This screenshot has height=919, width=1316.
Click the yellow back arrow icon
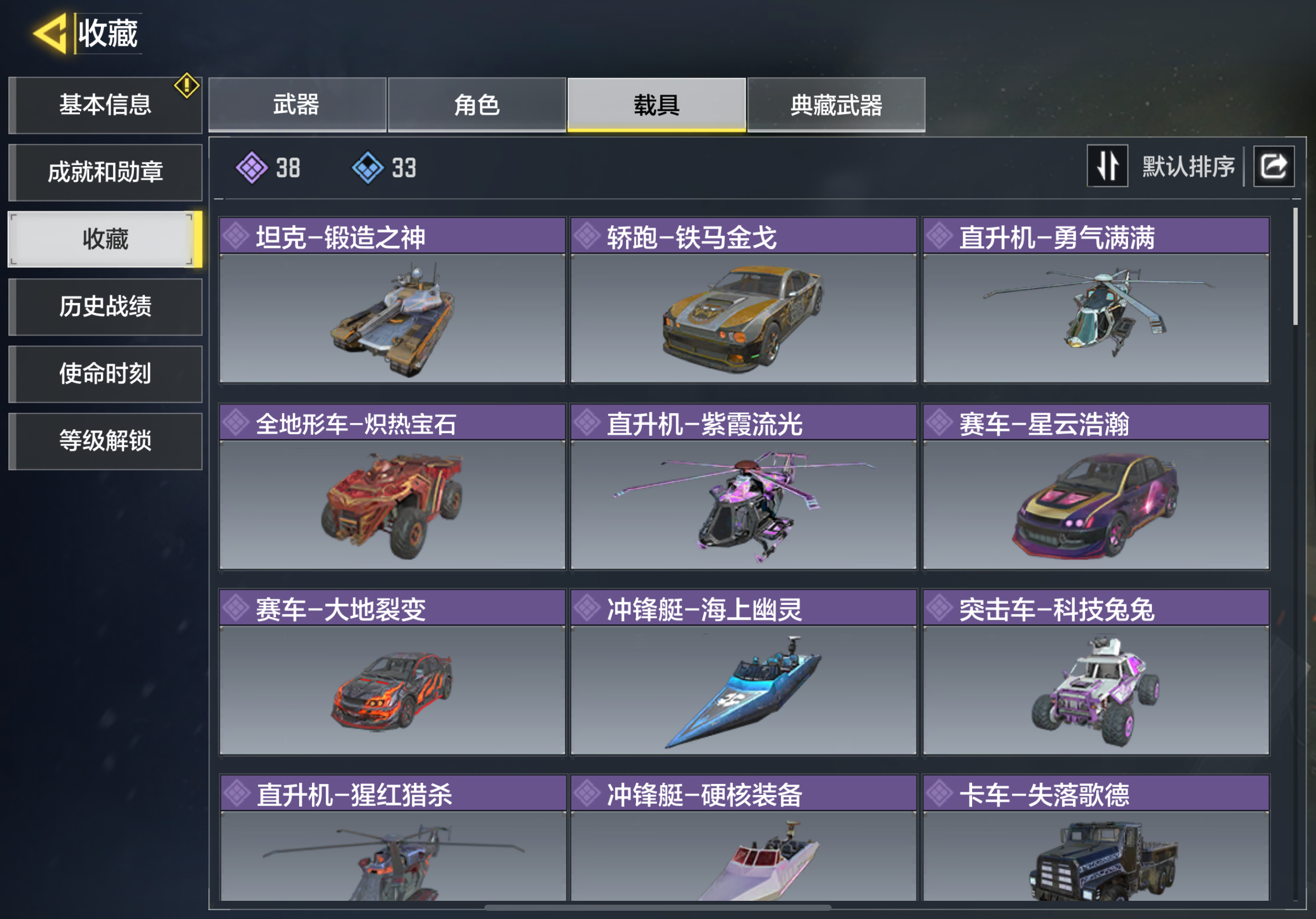tap(51, 33)
